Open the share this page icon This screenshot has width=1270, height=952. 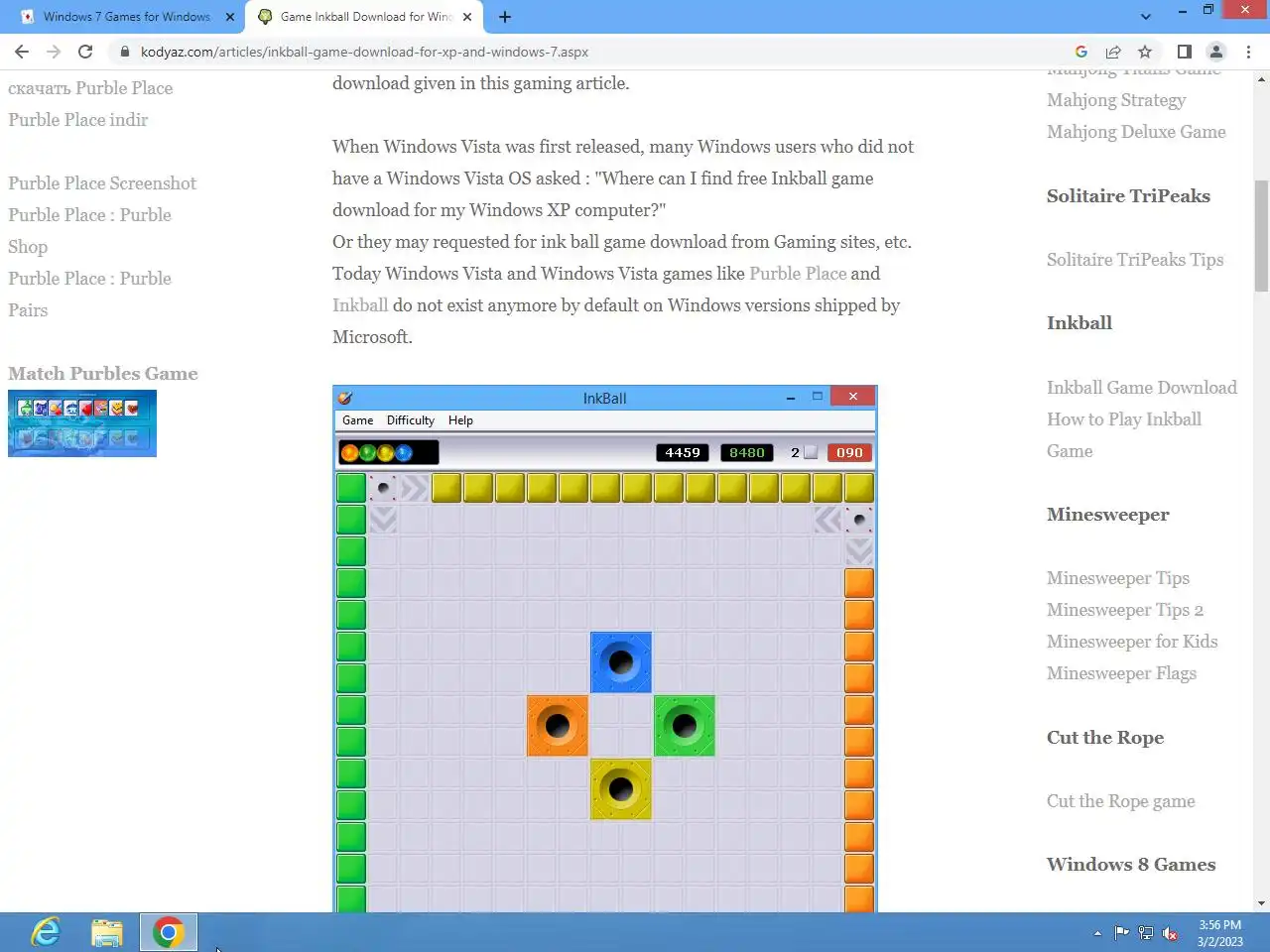coord(1113,52)
